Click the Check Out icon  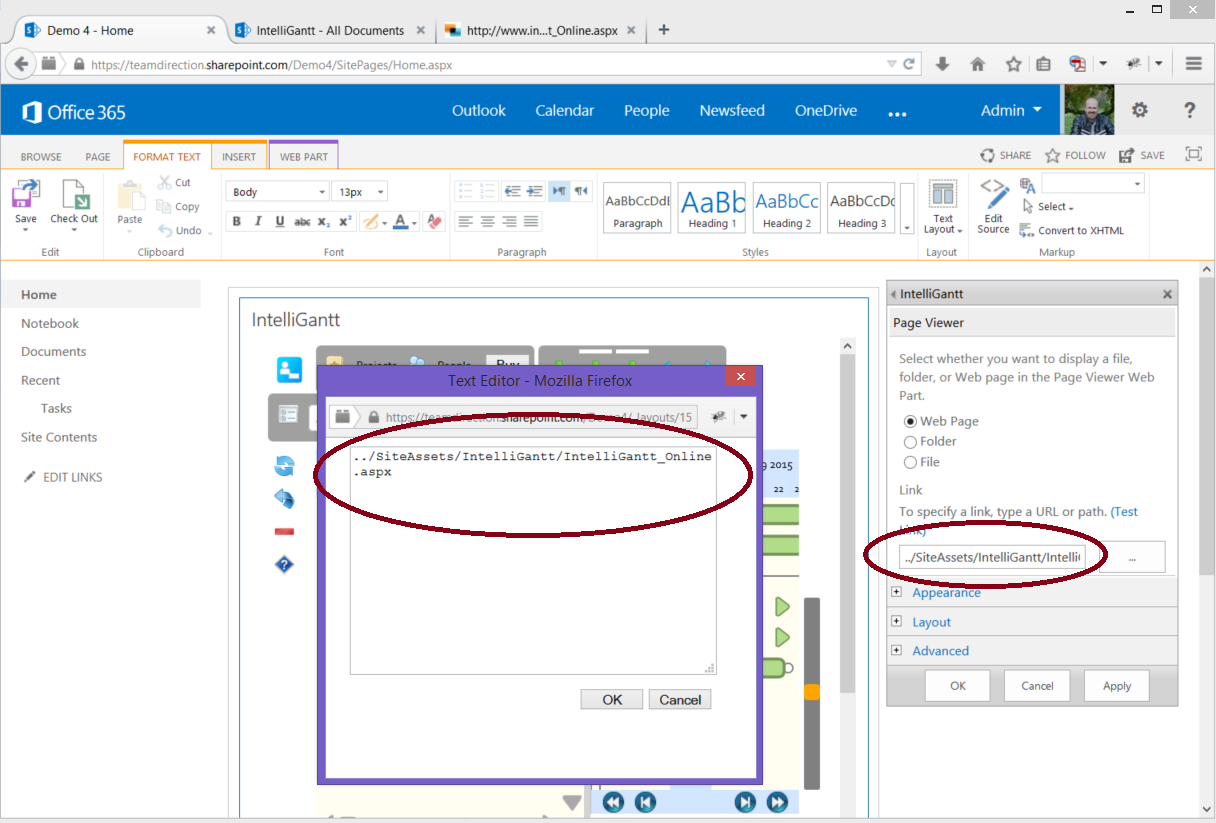pos(75,194)
